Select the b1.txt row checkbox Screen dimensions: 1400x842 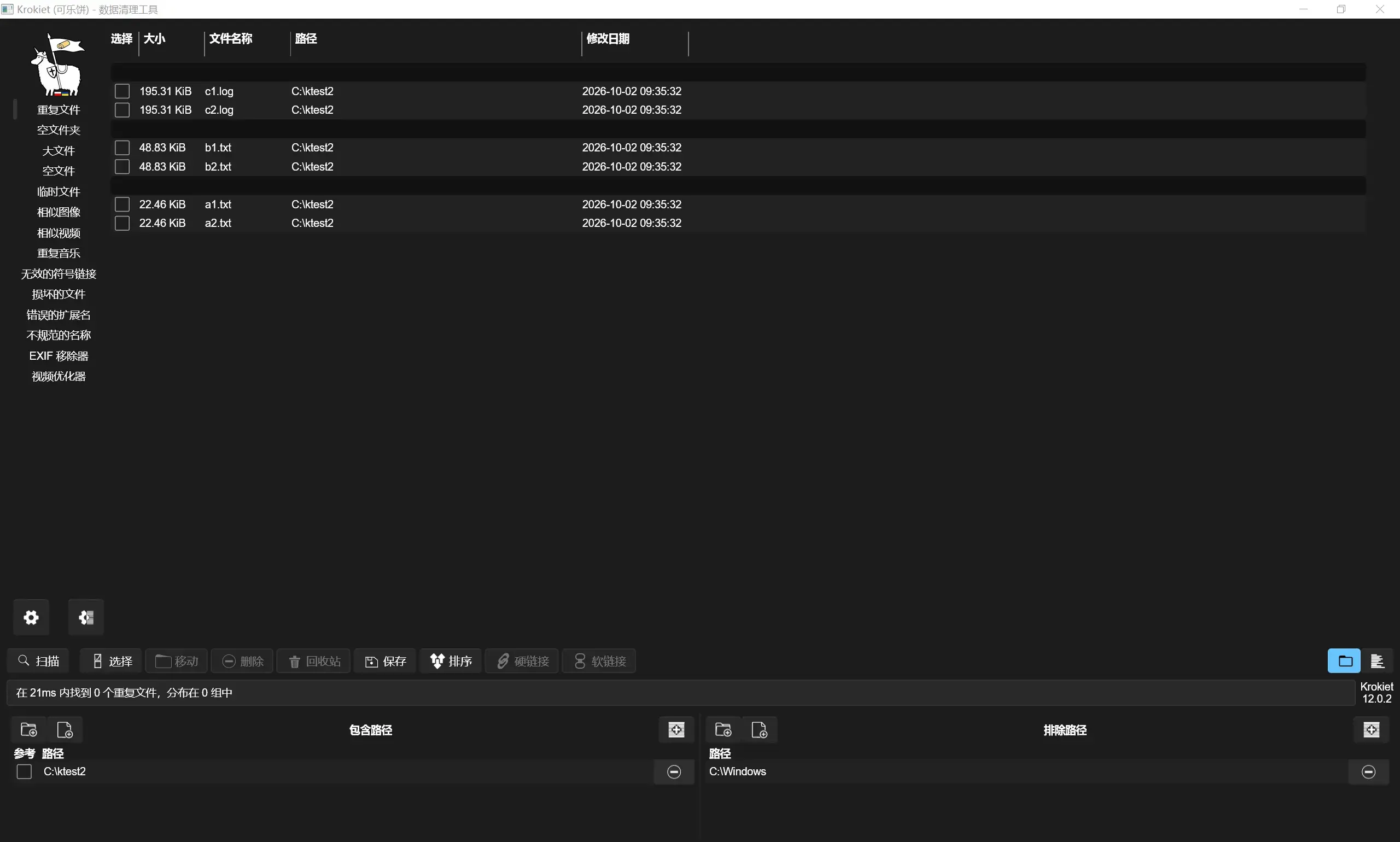click(122, 148)
